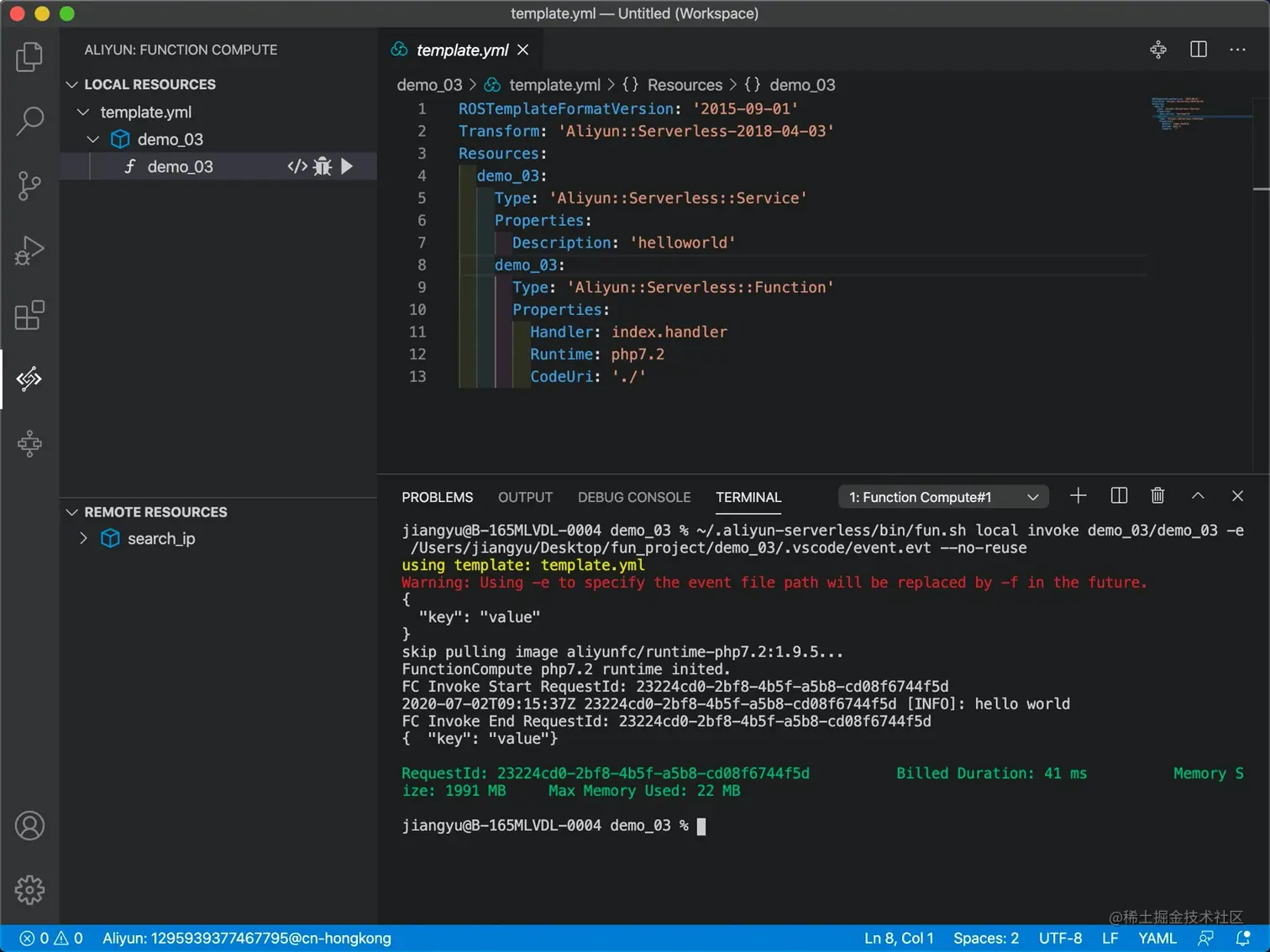Open the Search view icon
This screenshot has width=1270, height=952.
(29, 121)
